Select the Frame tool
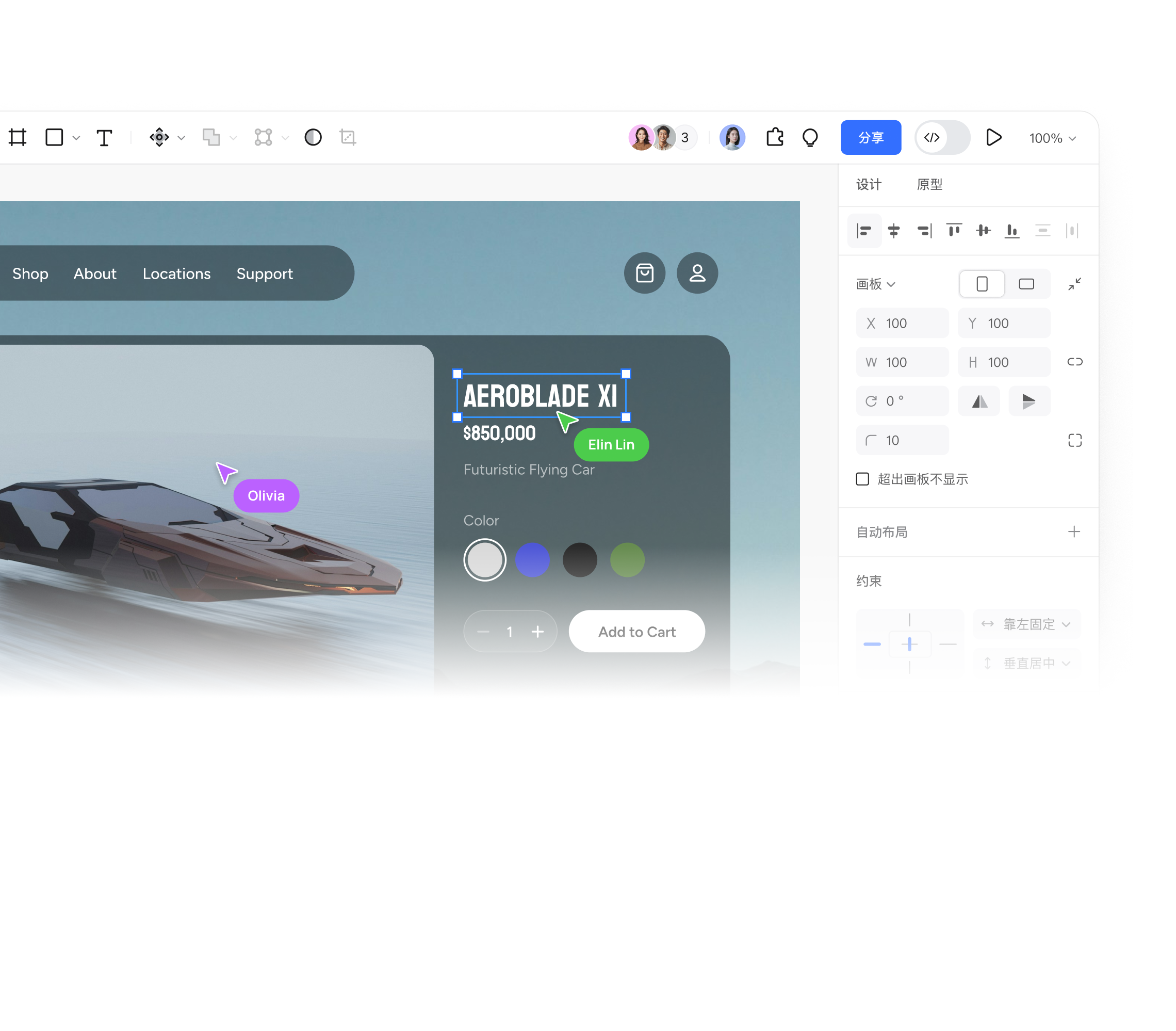This screenshot has height=1031, width=1176. coord(18,137)
